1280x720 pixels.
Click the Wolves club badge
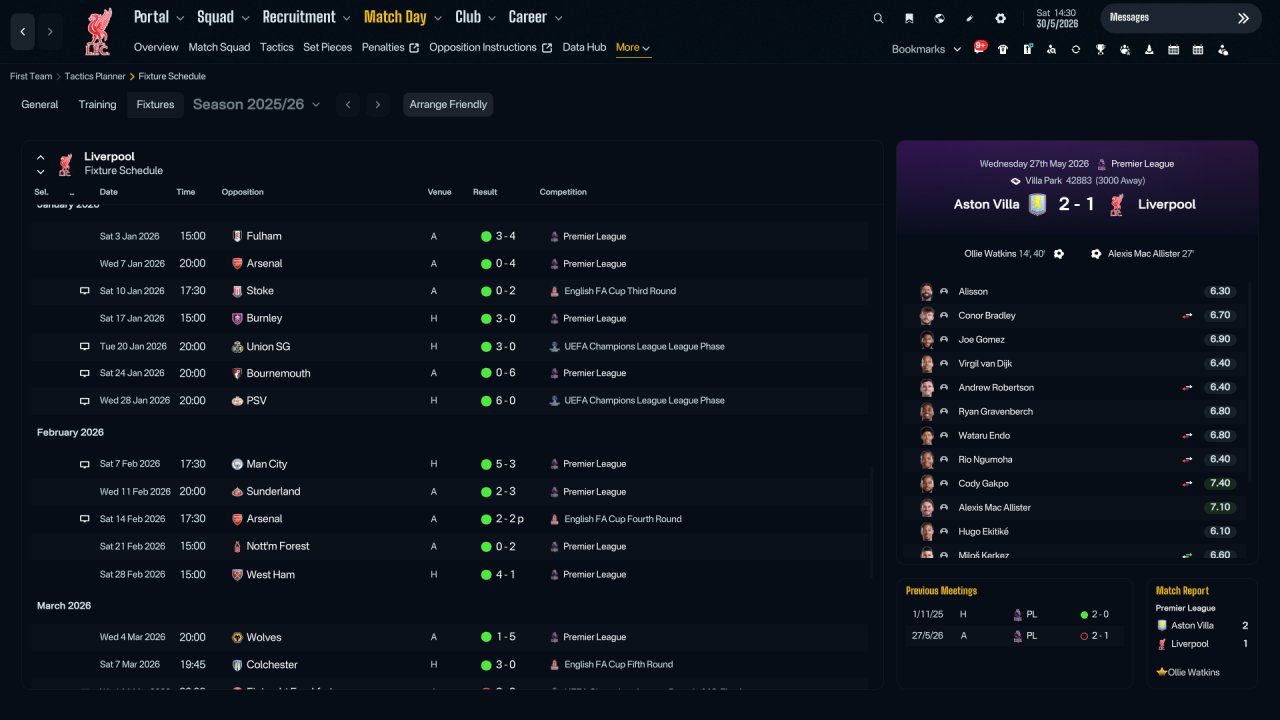237,637
